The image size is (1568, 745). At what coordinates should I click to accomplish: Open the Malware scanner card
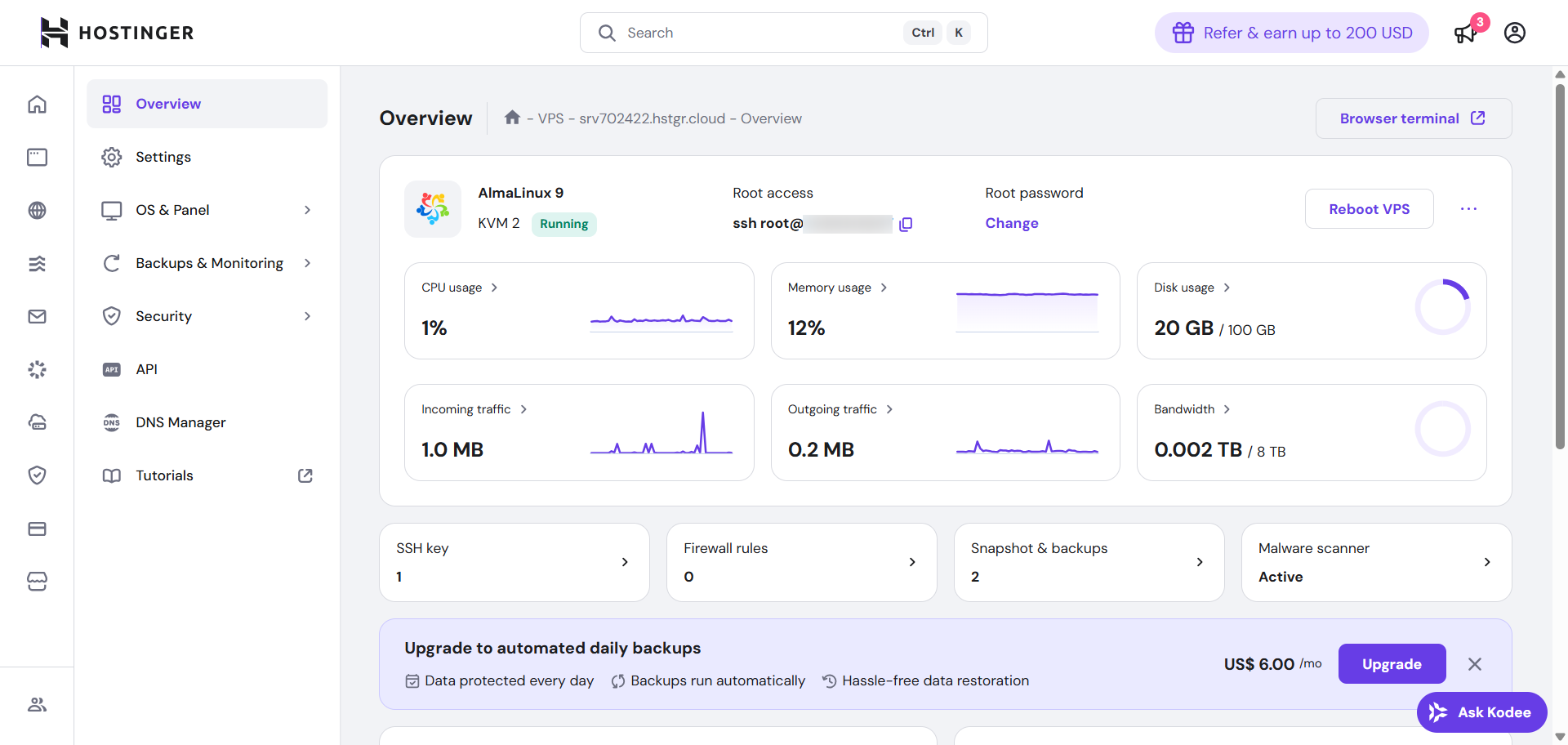click(1377, 562)
